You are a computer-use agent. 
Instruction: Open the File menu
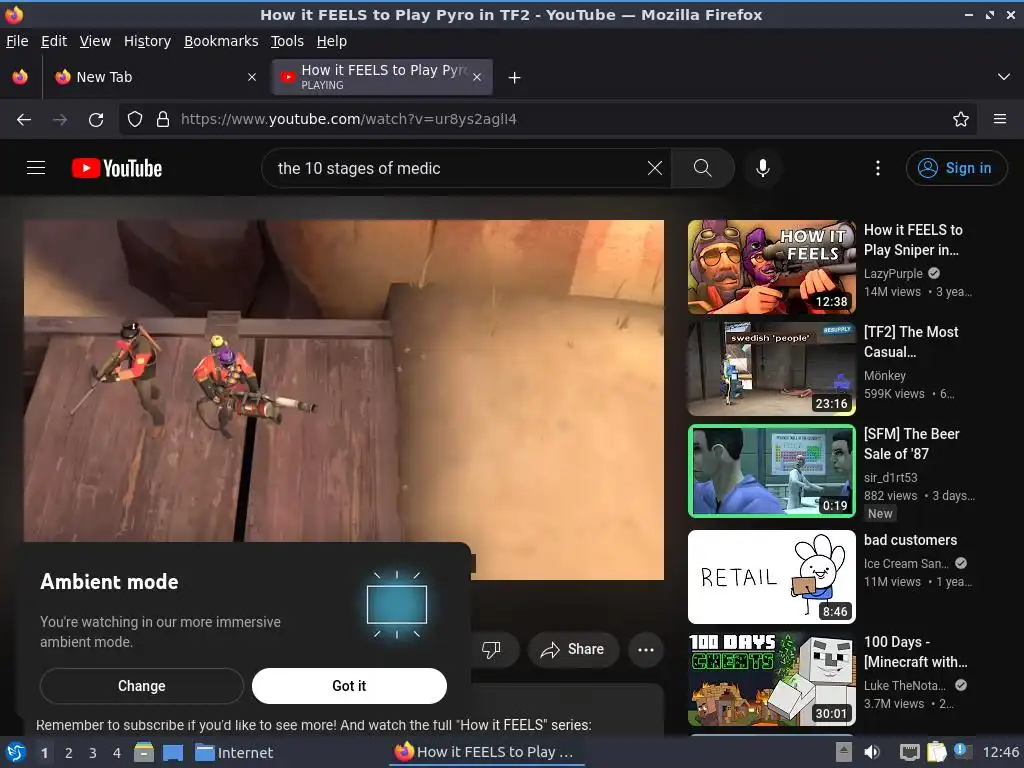(17, 41)
